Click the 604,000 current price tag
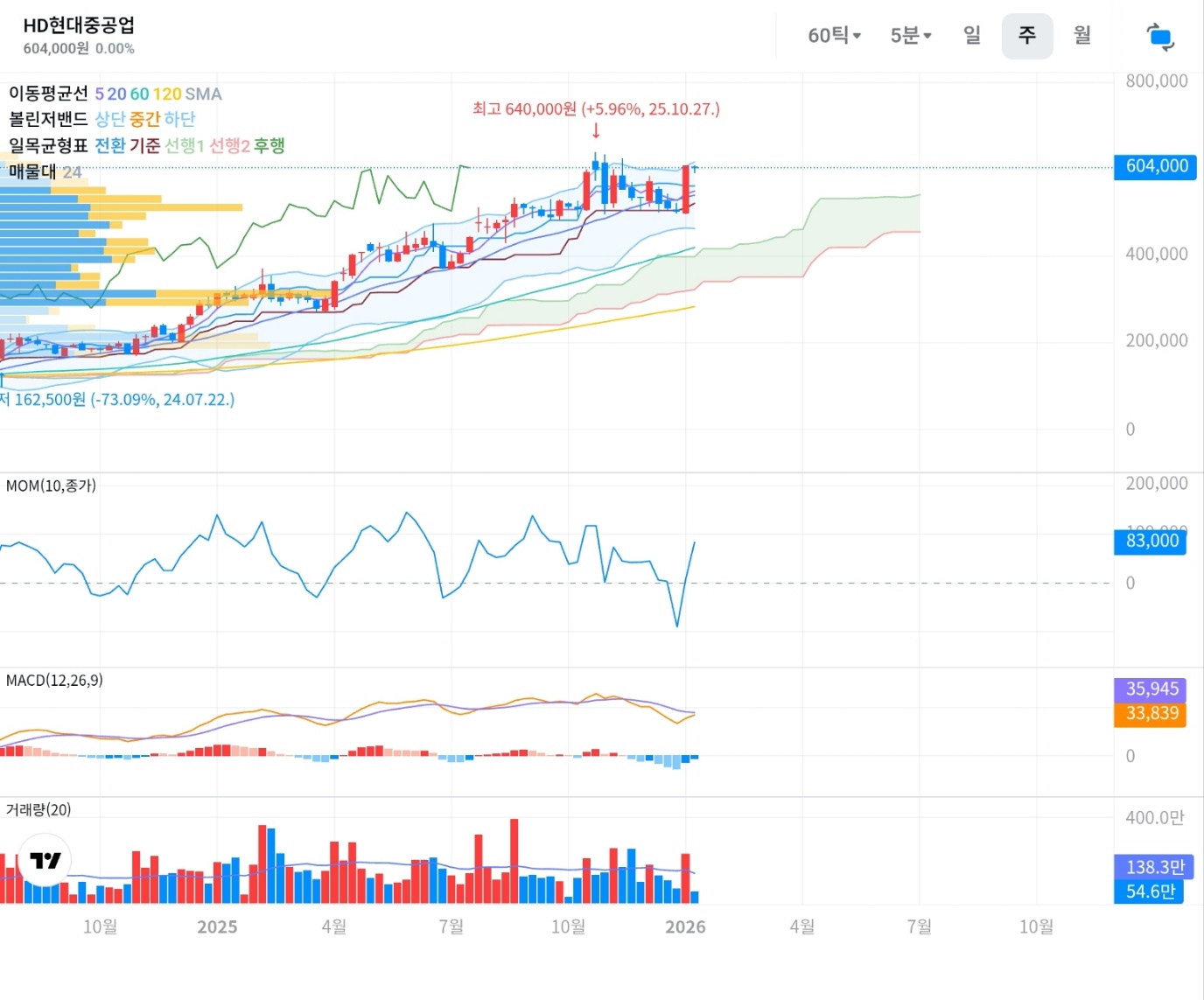 click(x=1155, y=166)
